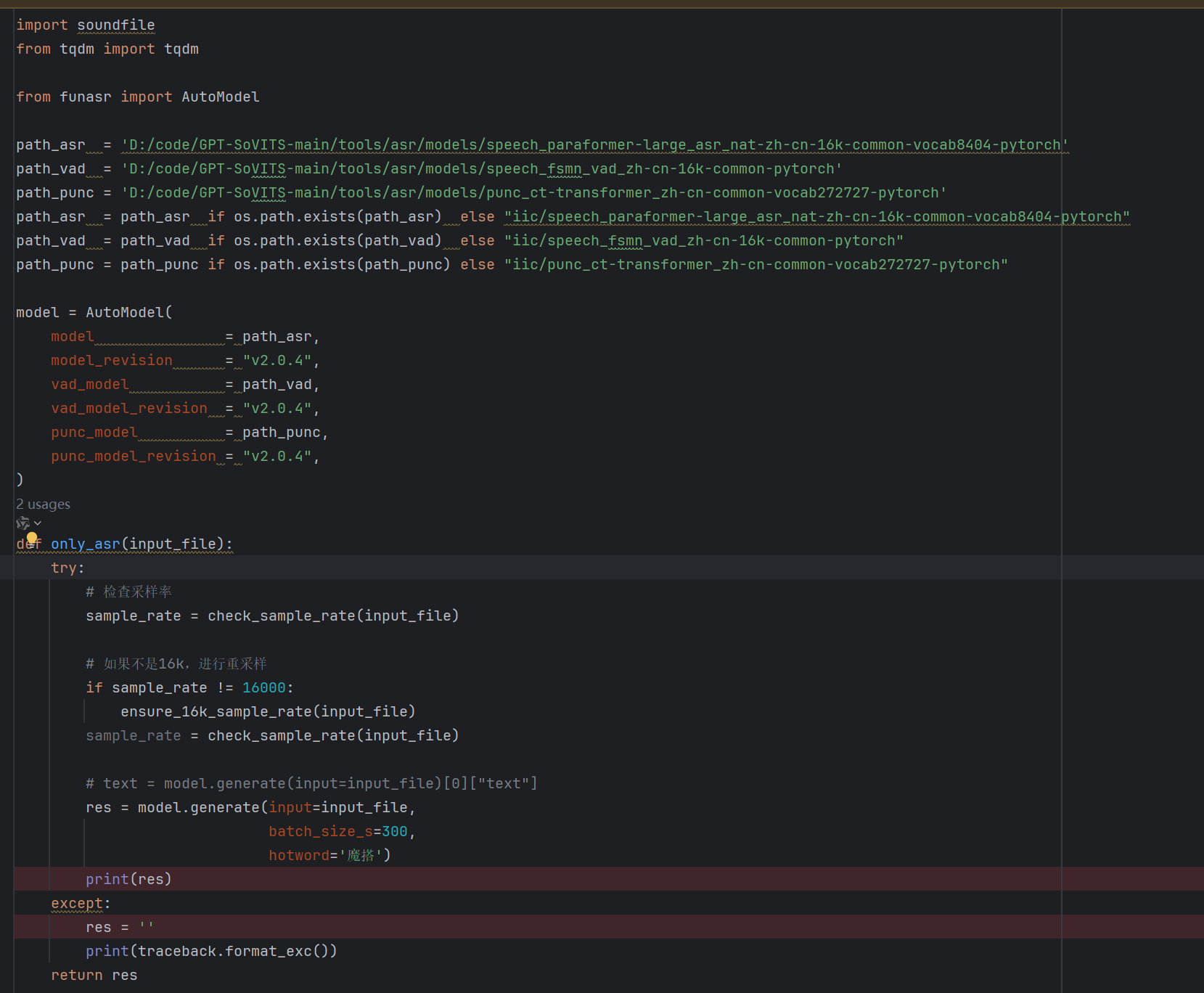Click os.path.exists(path_punc) call

(x=342, y=264)
